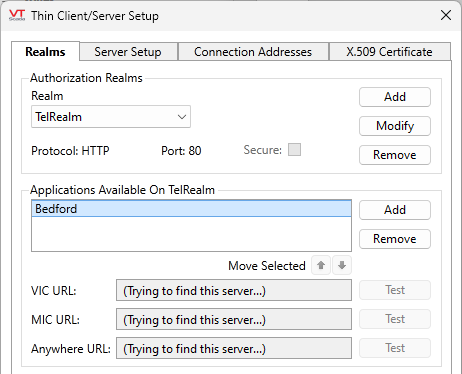The width and height of the screenshot is (462, 374).
Task: Select the Realms tab
Action: (46, 52)
